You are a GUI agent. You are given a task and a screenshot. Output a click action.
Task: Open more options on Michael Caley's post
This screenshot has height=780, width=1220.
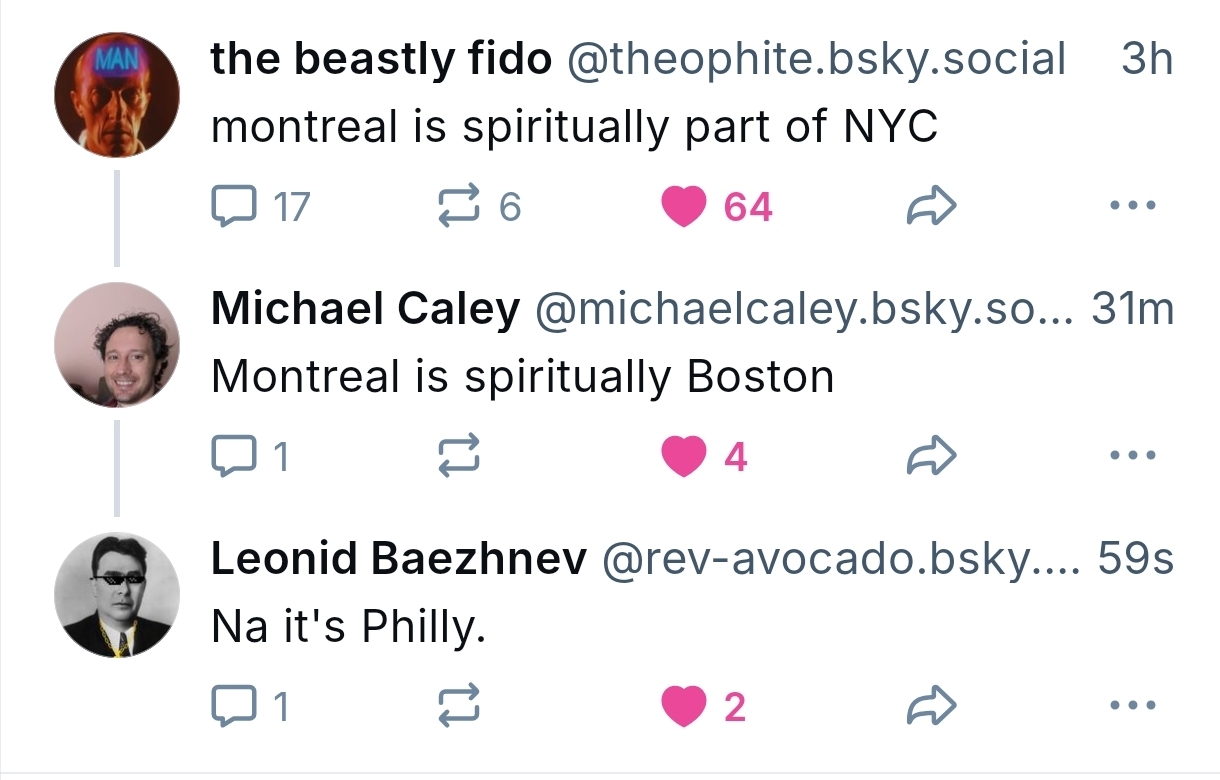(x=1133, y=457)
